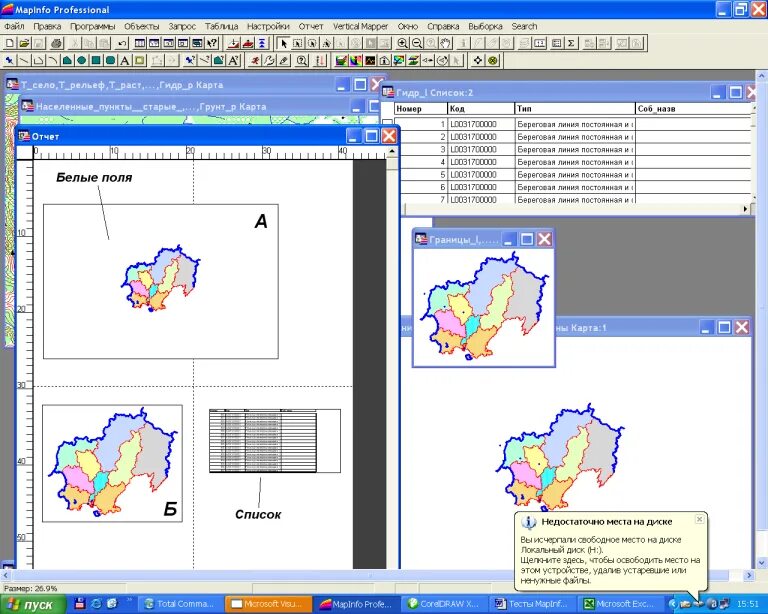This screenshot has height=614, width=768.
Task: Open a table using the folder icon
Action: [x=24, y=43]
